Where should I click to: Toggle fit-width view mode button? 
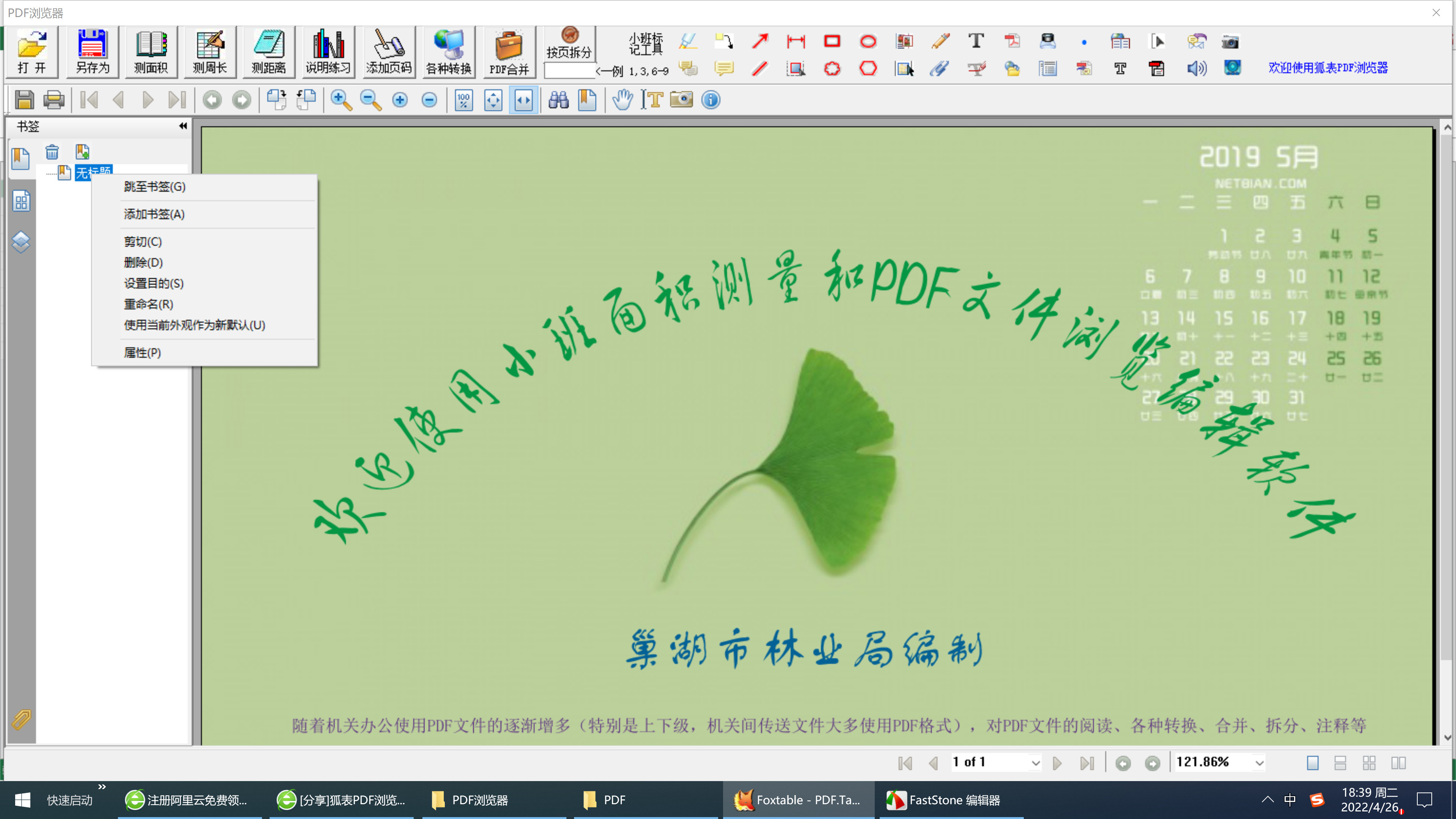coord(523,100)
